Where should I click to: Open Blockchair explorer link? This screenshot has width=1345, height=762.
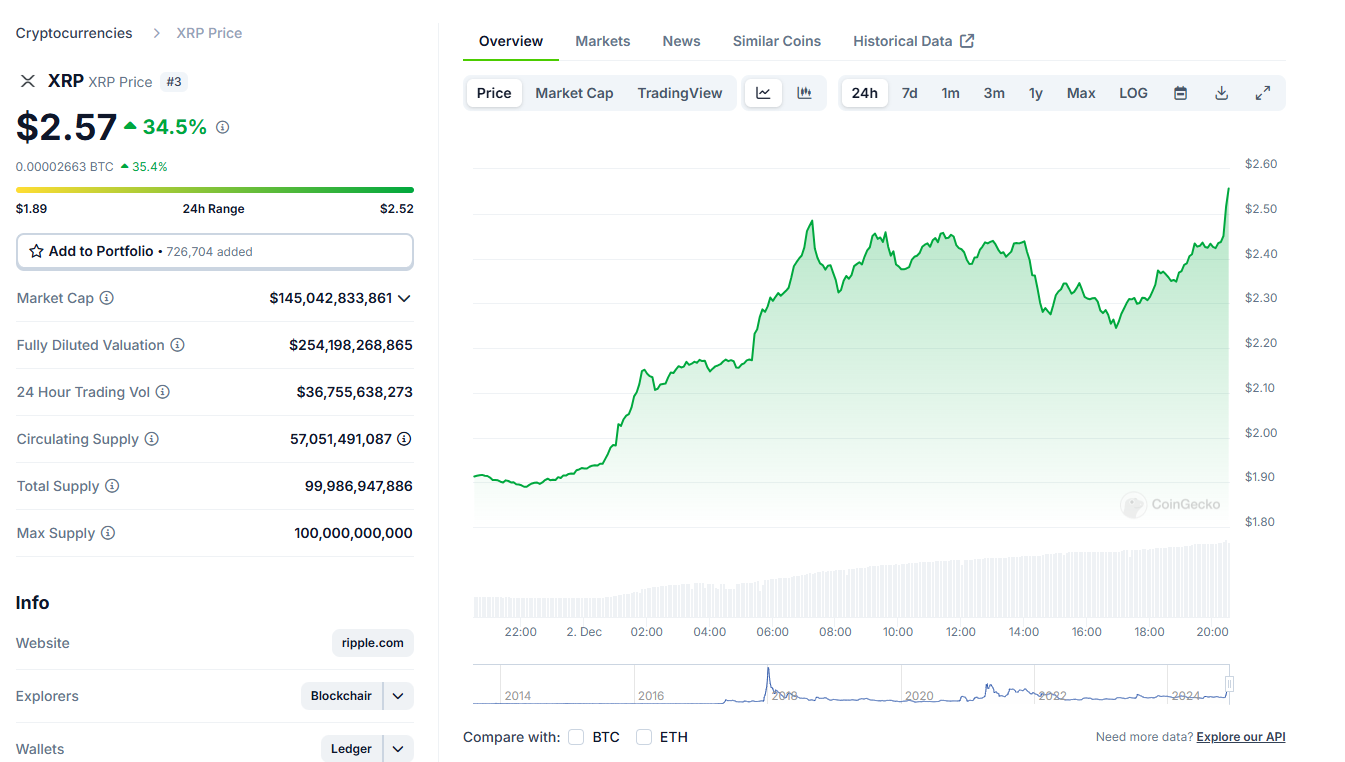(x=341, y=696)
